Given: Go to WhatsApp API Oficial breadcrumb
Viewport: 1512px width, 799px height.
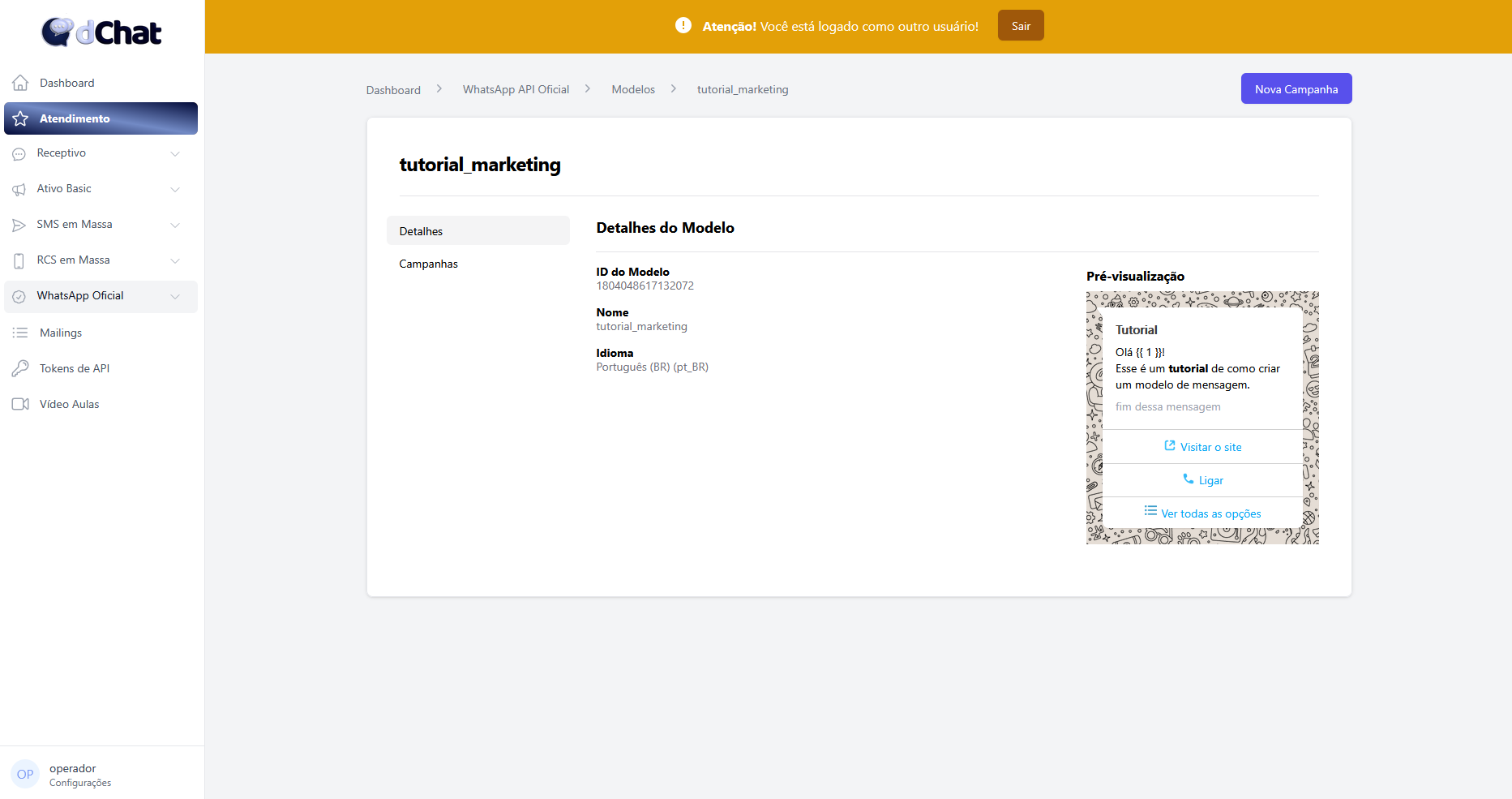Looking at the screenshot, I should pos(516,89).
